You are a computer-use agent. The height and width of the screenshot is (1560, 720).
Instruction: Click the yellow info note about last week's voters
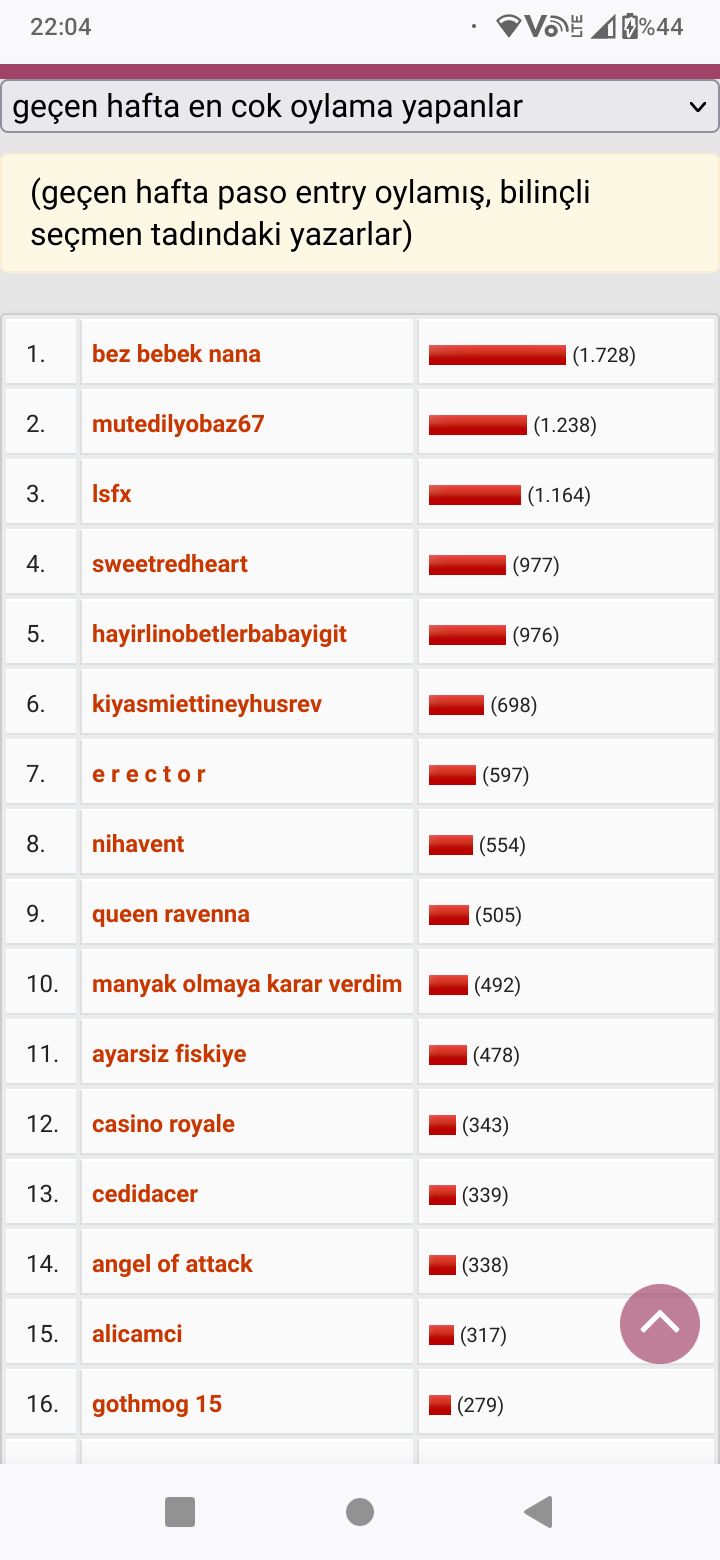click(360, 213)
